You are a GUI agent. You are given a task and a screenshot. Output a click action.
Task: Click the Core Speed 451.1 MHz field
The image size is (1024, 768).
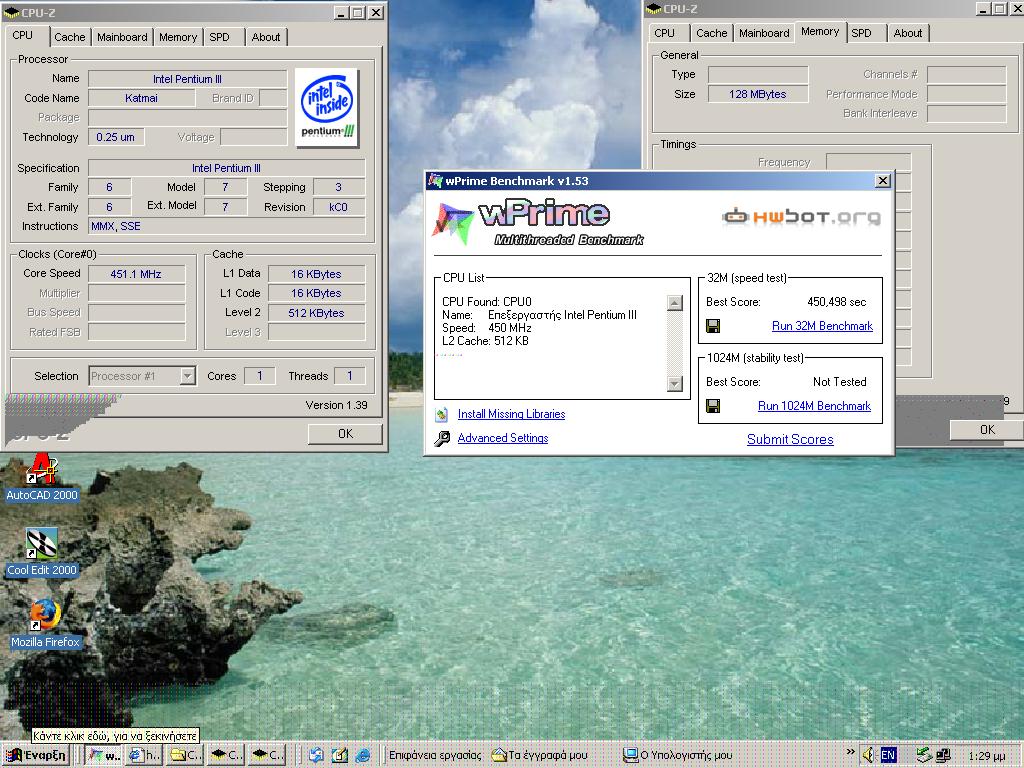point(136,274)
